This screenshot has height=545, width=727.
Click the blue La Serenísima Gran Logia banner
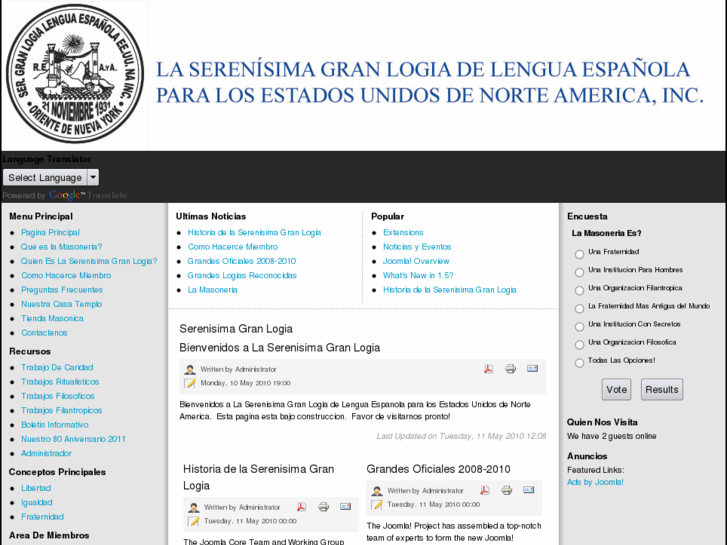[429, 83]
